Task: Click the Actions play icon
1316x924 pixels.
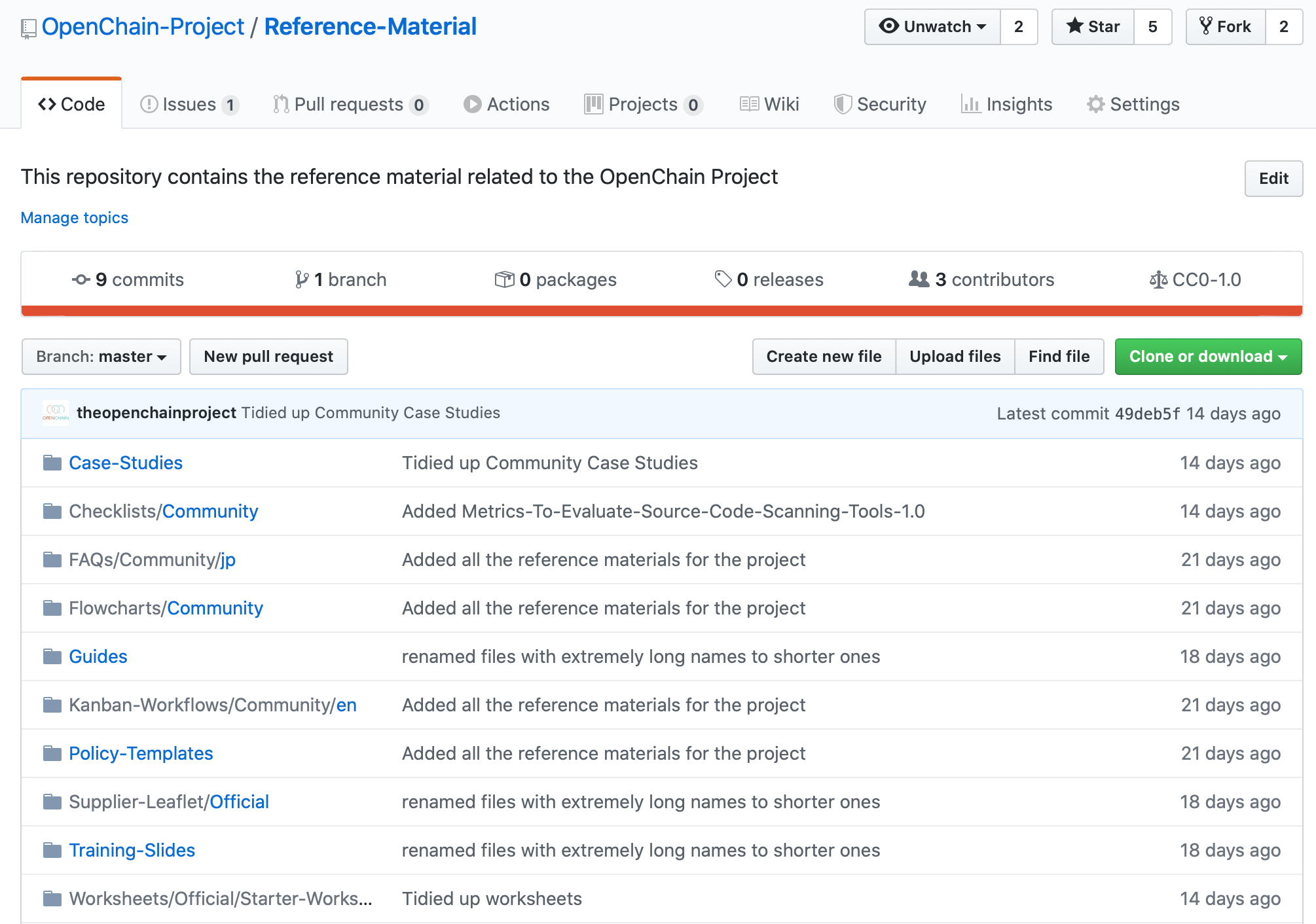Action: click(472, 104)
